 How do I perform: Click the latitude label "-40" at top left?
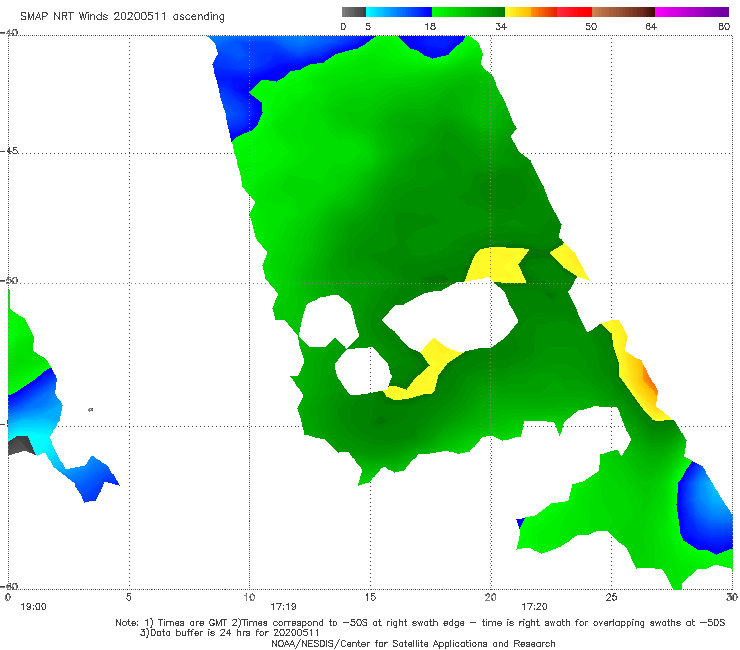(10, 33)
